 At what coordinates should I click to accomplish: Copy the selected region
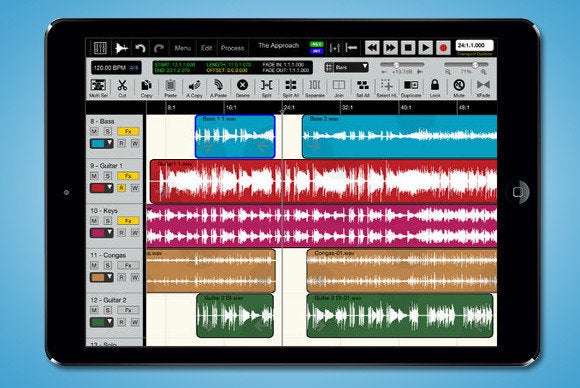click(146, 88)
